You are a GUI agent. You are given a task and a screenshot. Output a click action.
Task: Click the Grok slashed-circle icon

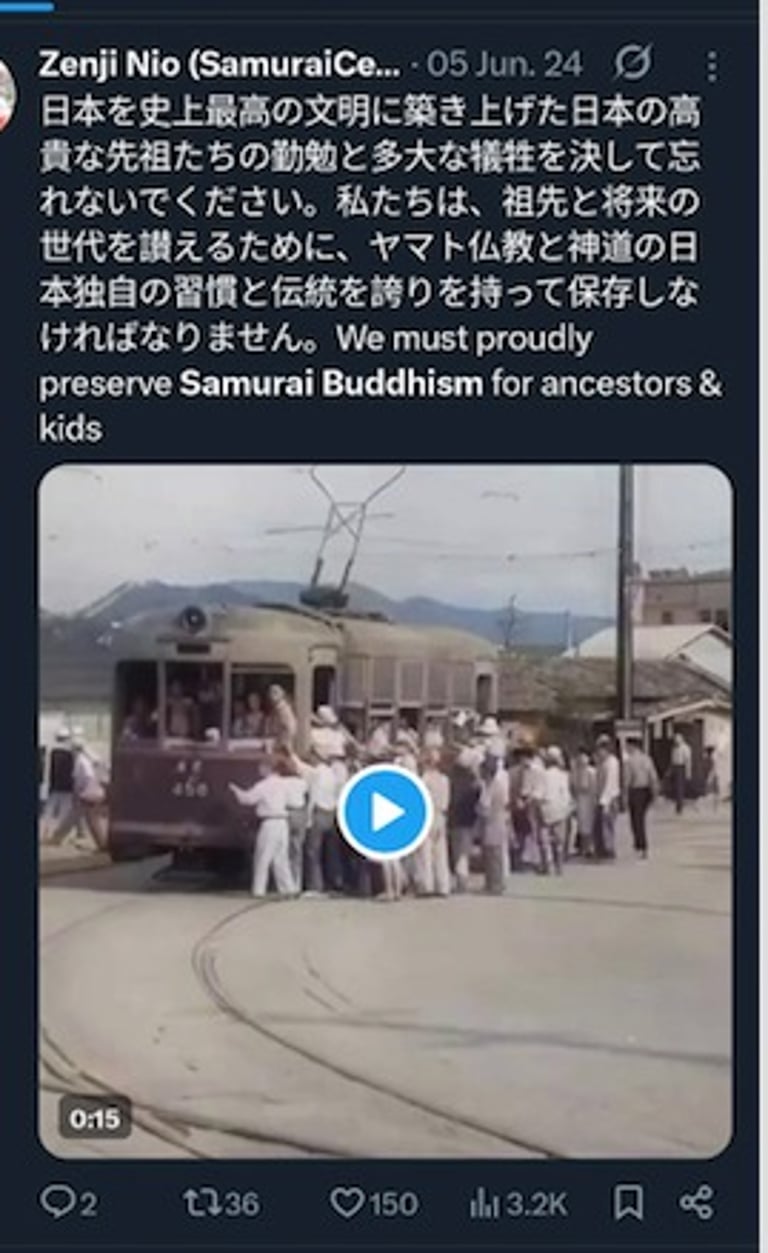click(632, 65)
